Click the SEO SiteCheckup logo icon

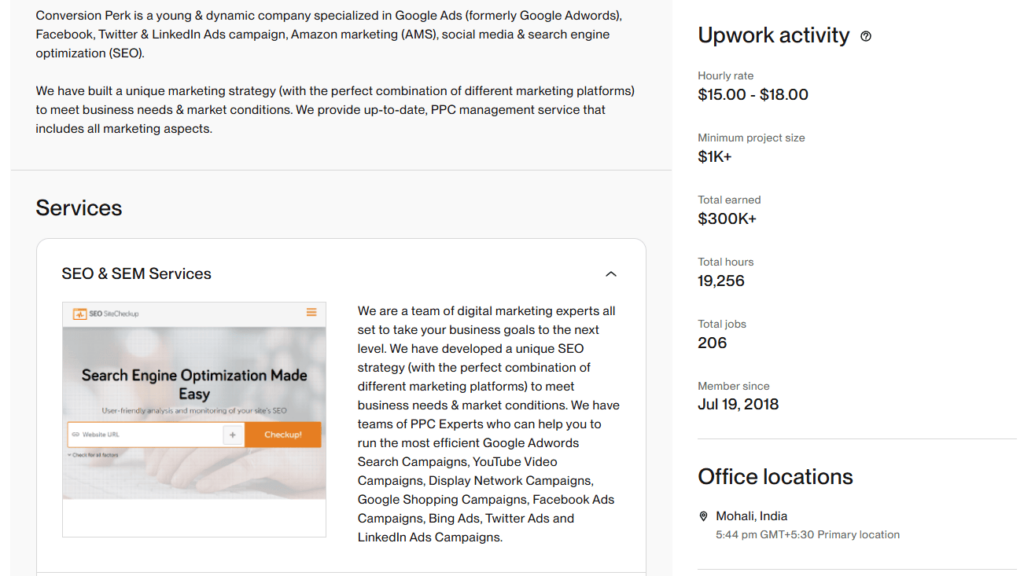tap(80, 314)
